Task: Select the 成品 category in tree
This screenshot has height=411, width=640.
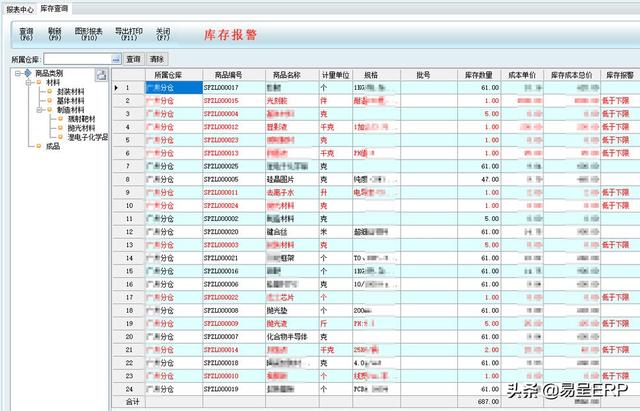Action: (53, 146)
